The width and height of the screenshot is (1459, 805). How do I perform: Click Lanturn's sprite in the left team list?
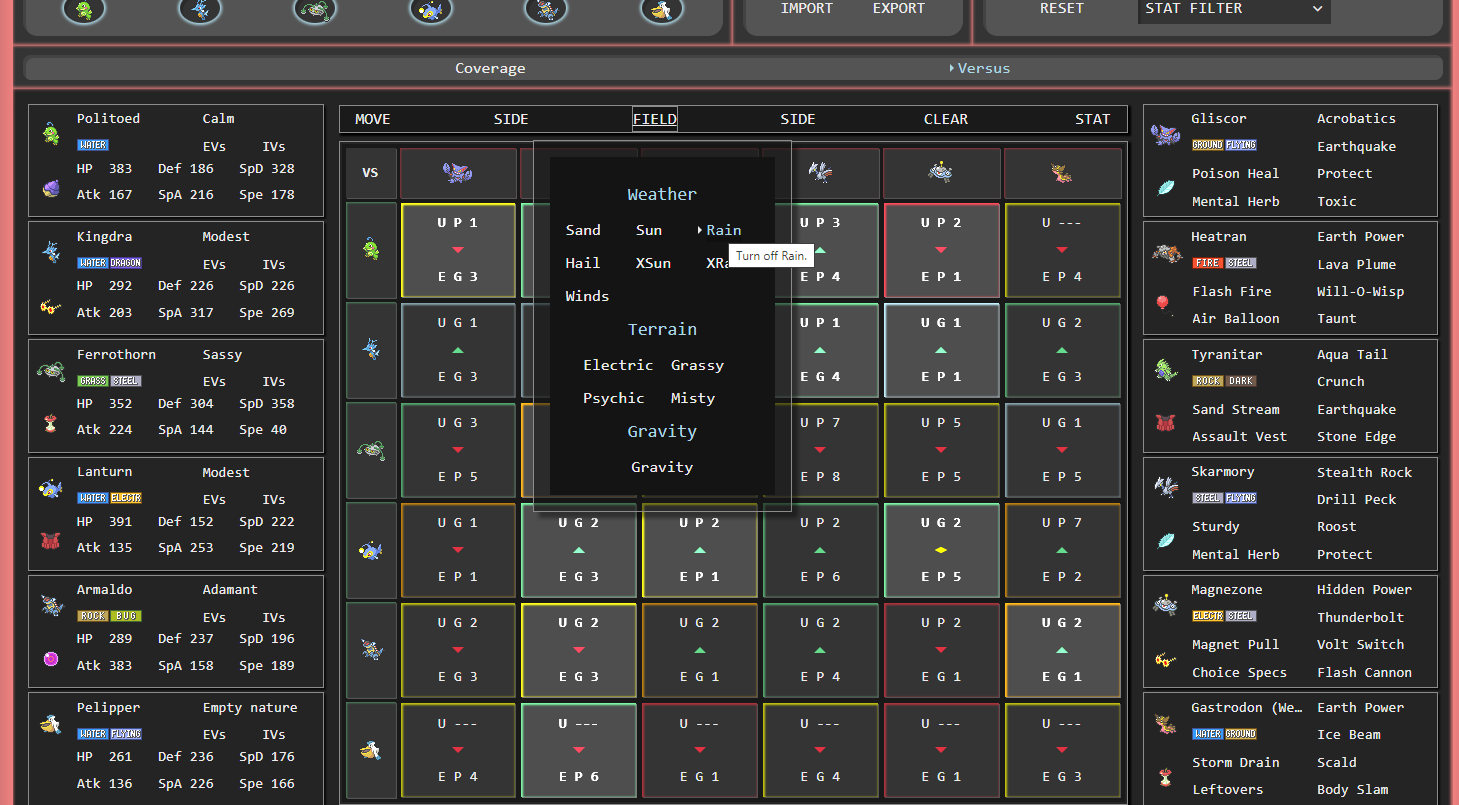51,488
